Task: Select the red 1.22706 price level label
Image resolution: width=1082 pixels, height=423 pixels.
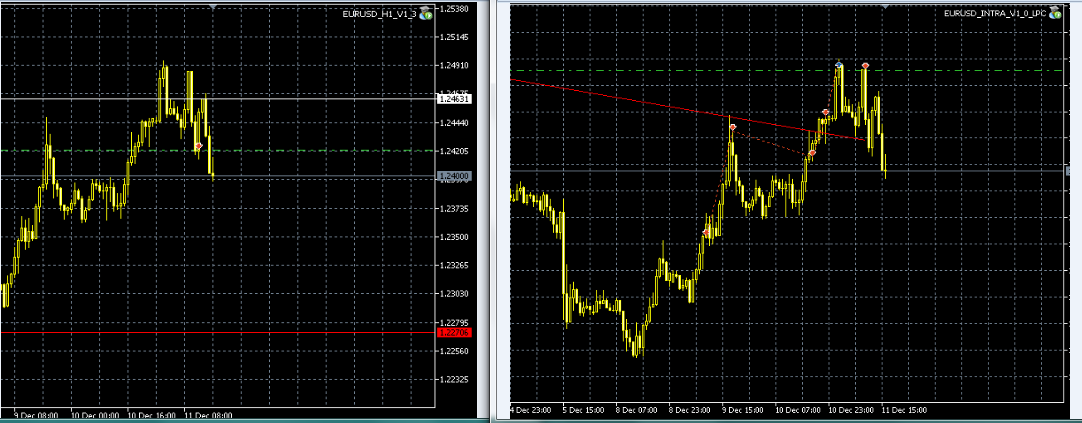Action: 454,333
